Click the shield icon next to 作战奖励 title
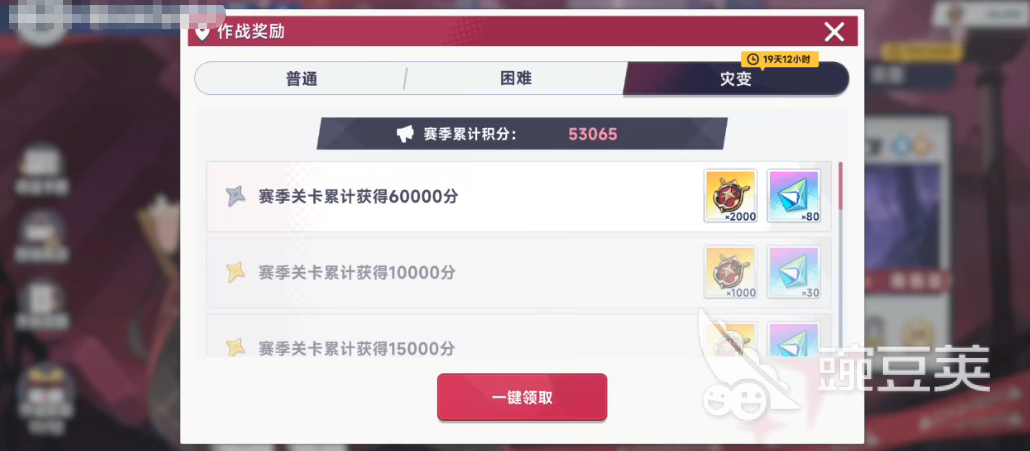Image resolution: width=1030 pixels, height=451 pixels. [203, 32]
